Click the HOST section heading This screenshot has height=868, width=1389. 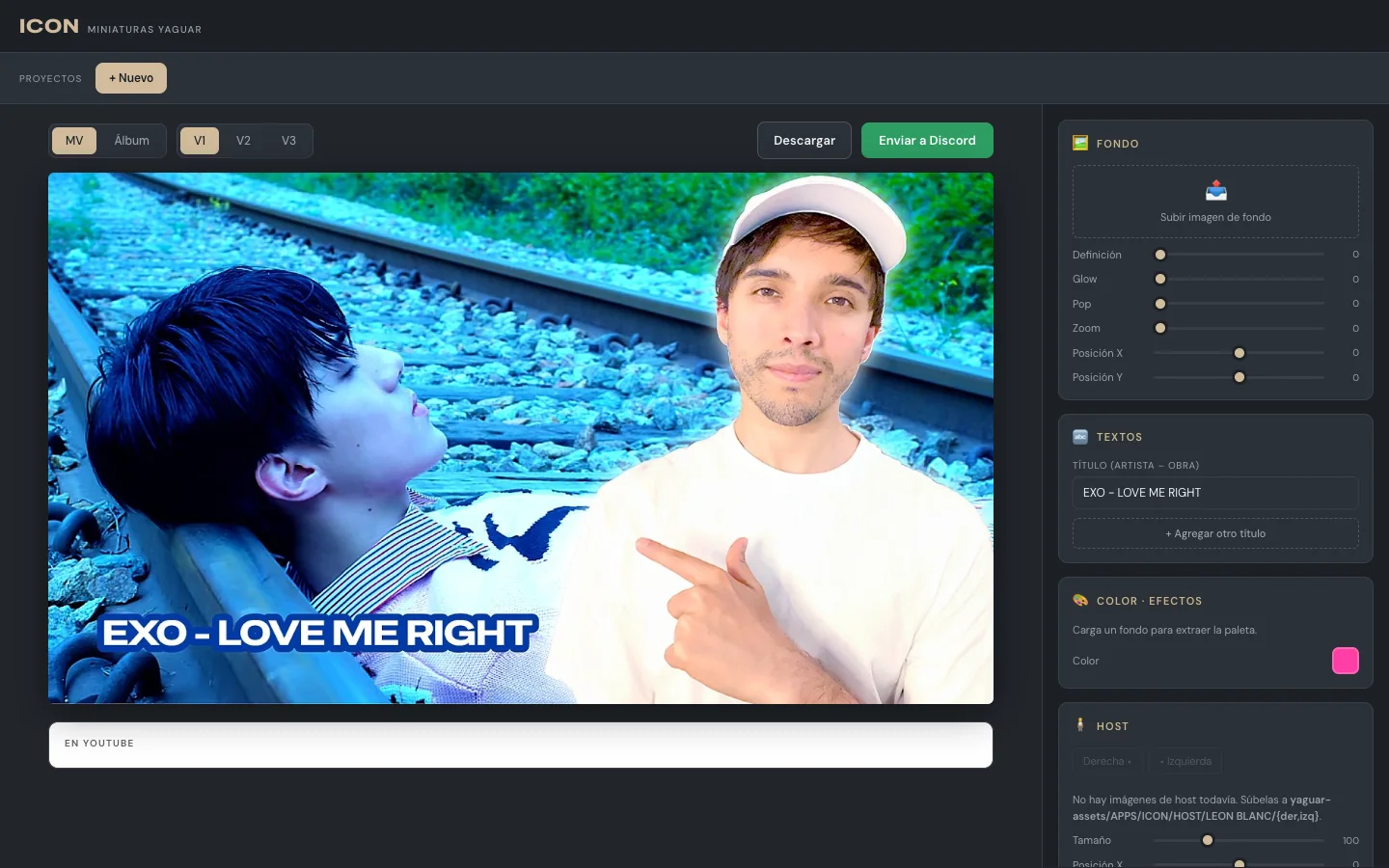click(1112, 726)
